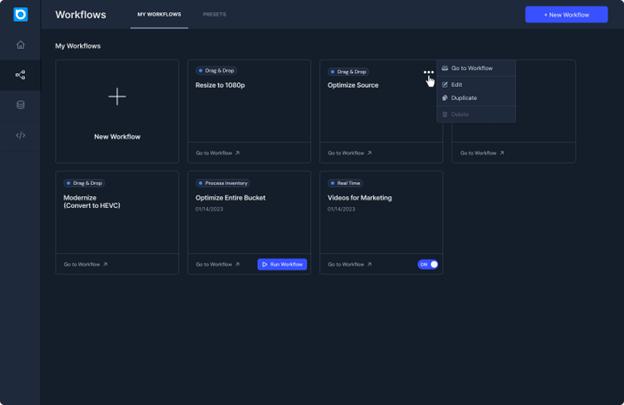Click the three-dot menu on Optimize Source

[x=428, y=72]
